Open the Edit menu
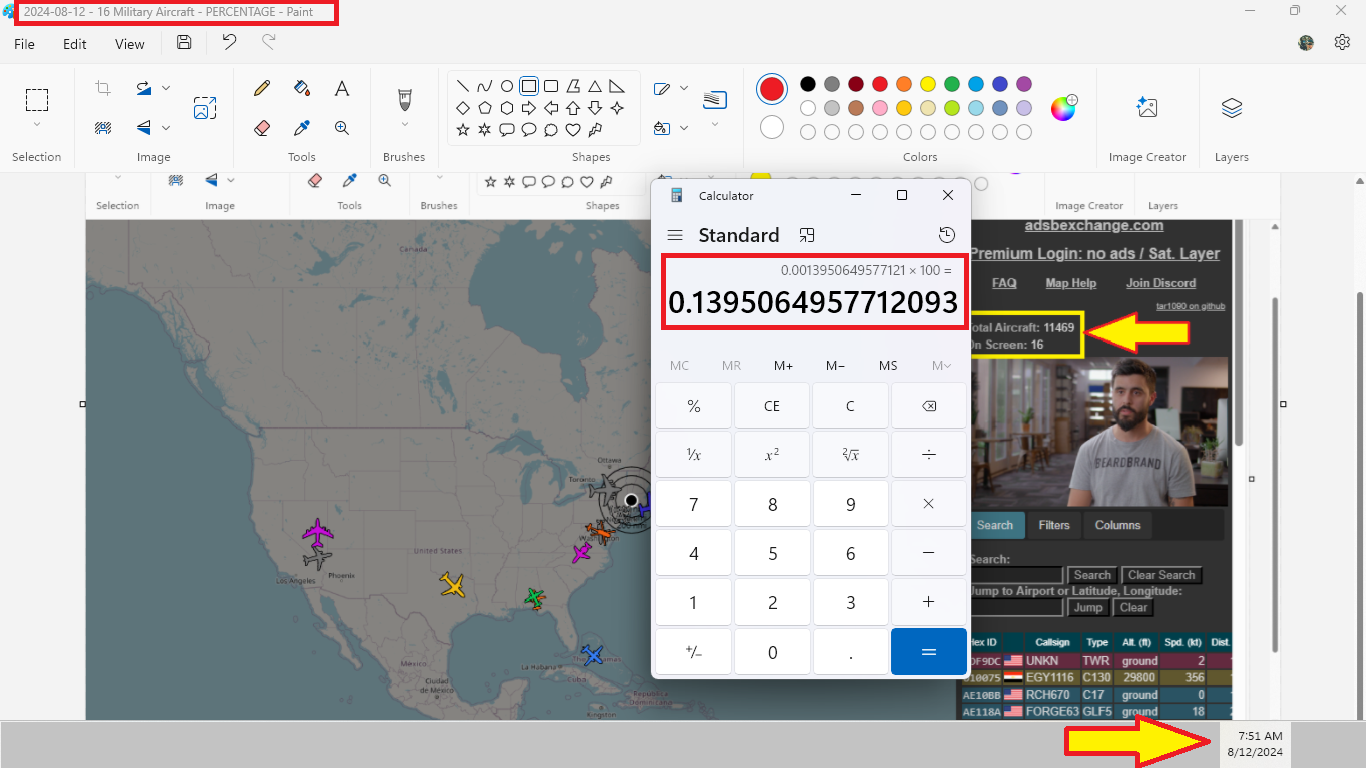The height and width of the screenshot is (768, 1366). tap(75, 44)
